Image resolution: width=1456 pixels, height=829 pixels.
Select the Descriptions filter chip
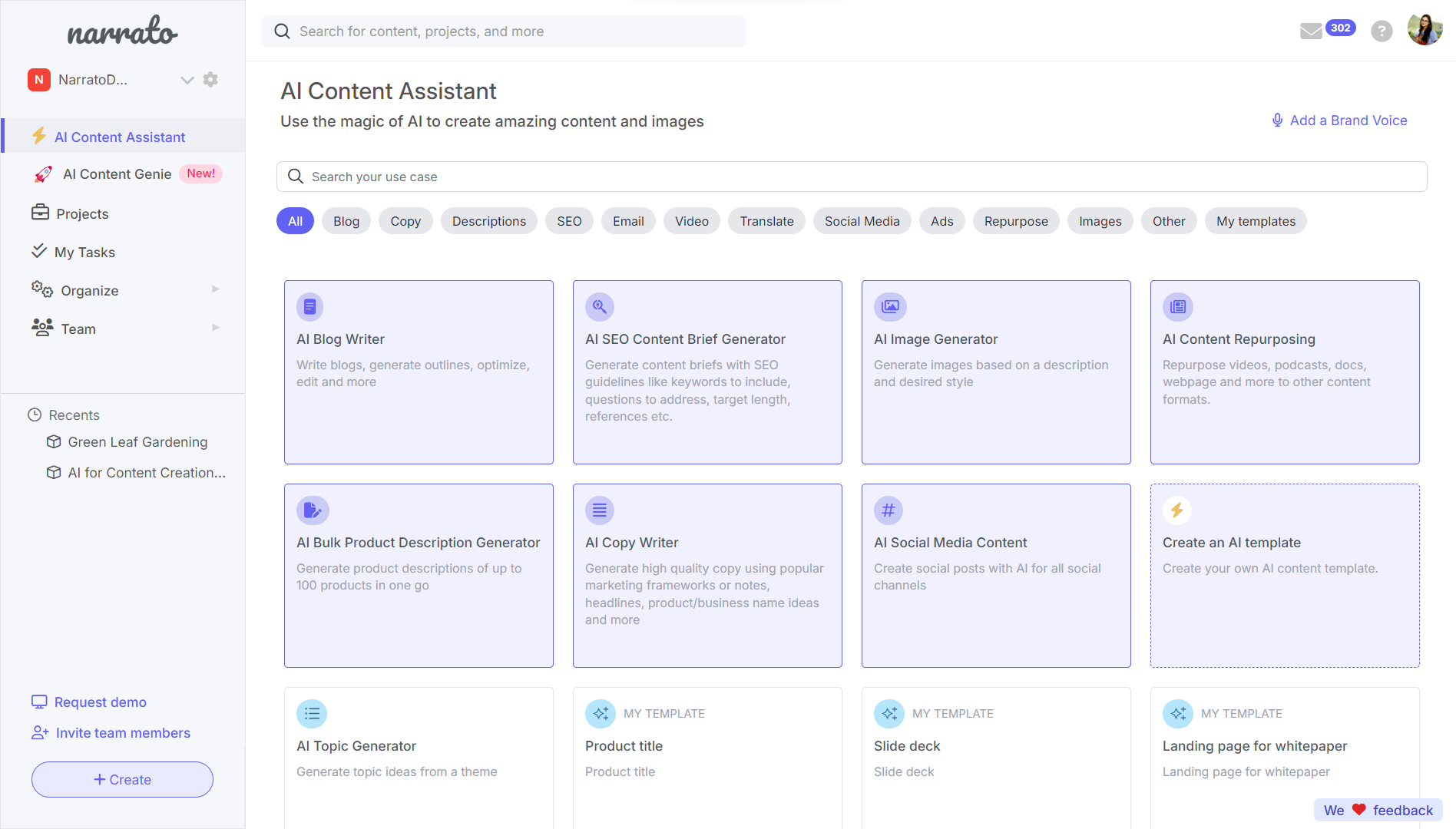(489, 221)
